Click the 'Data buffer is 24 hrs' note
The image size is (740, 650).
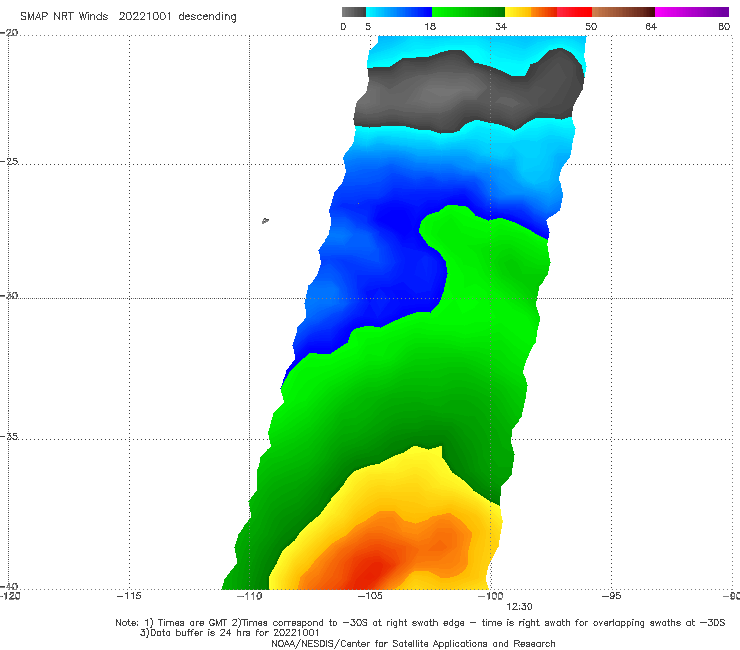[x=229, y=633]
